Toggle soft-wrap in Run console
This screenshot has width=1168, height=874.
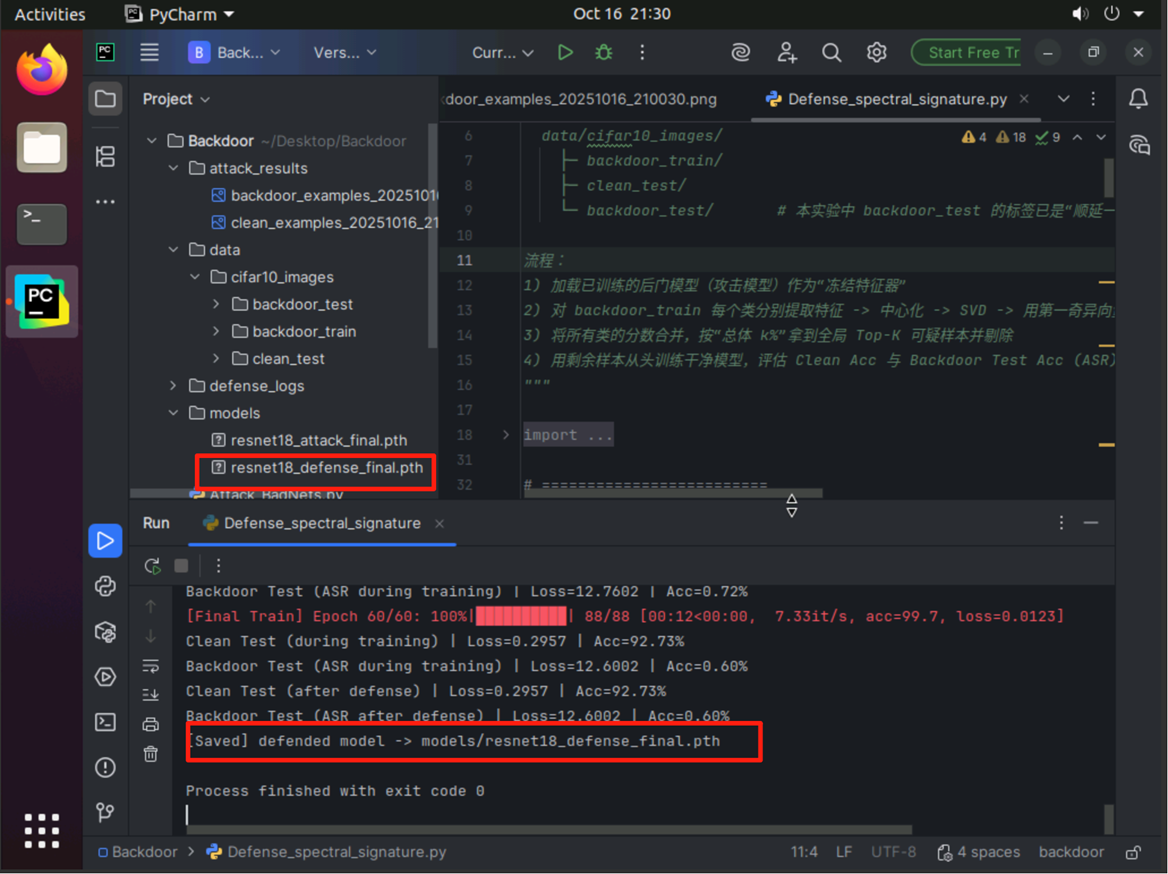(151, 666)
